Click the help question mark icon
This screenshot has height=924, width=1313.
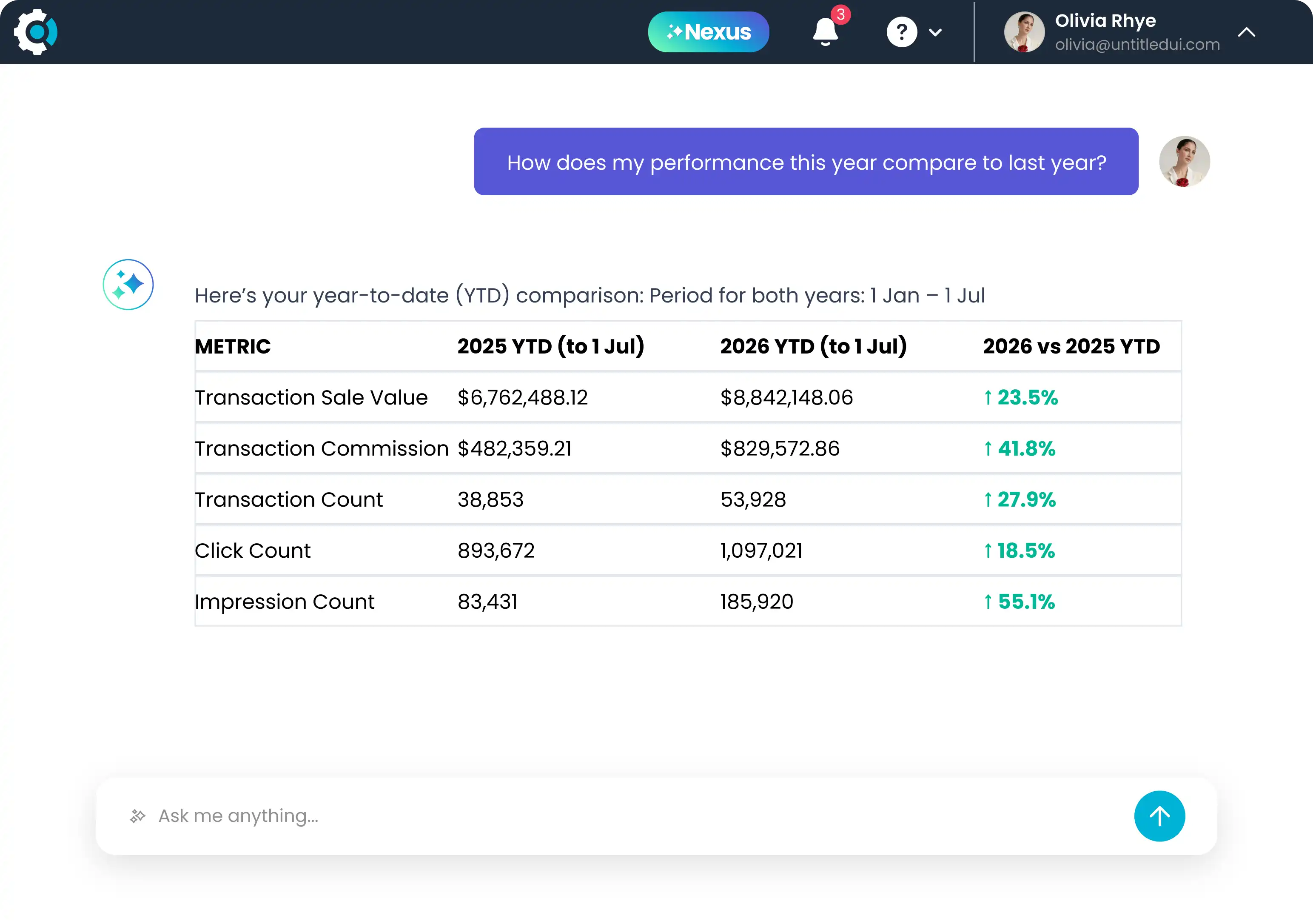point(901,32)
